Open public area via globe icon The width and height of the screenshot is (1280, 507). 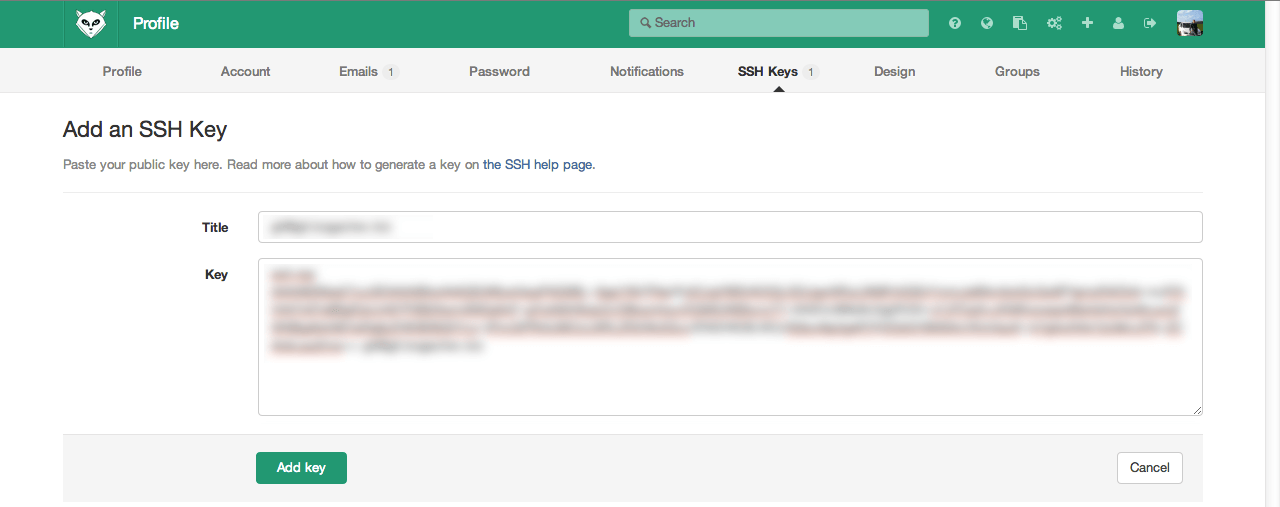tap(987, 23)
